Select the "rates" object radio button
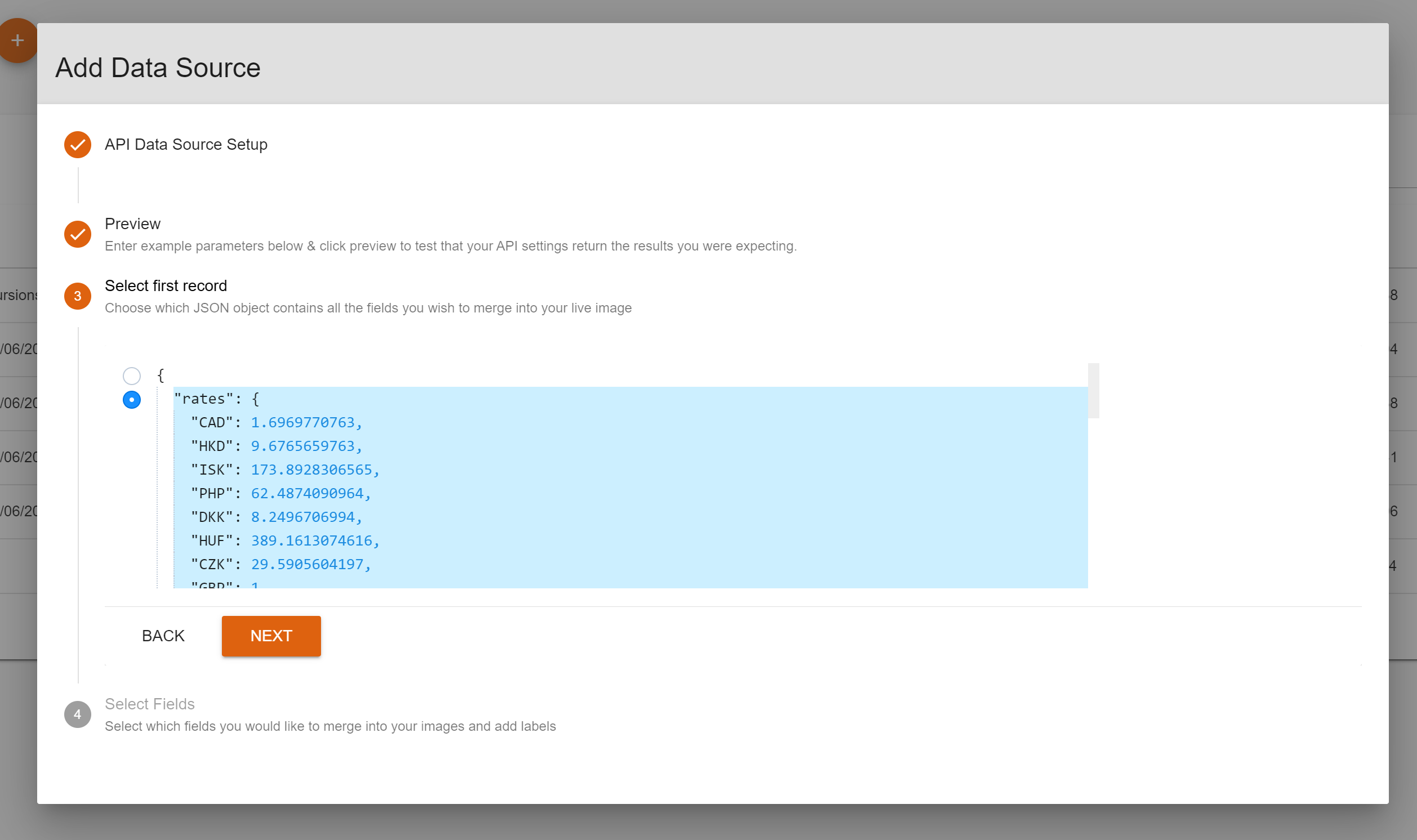Screen dimensions: 1417x840 pyautogui.click(x=131, y=400)
